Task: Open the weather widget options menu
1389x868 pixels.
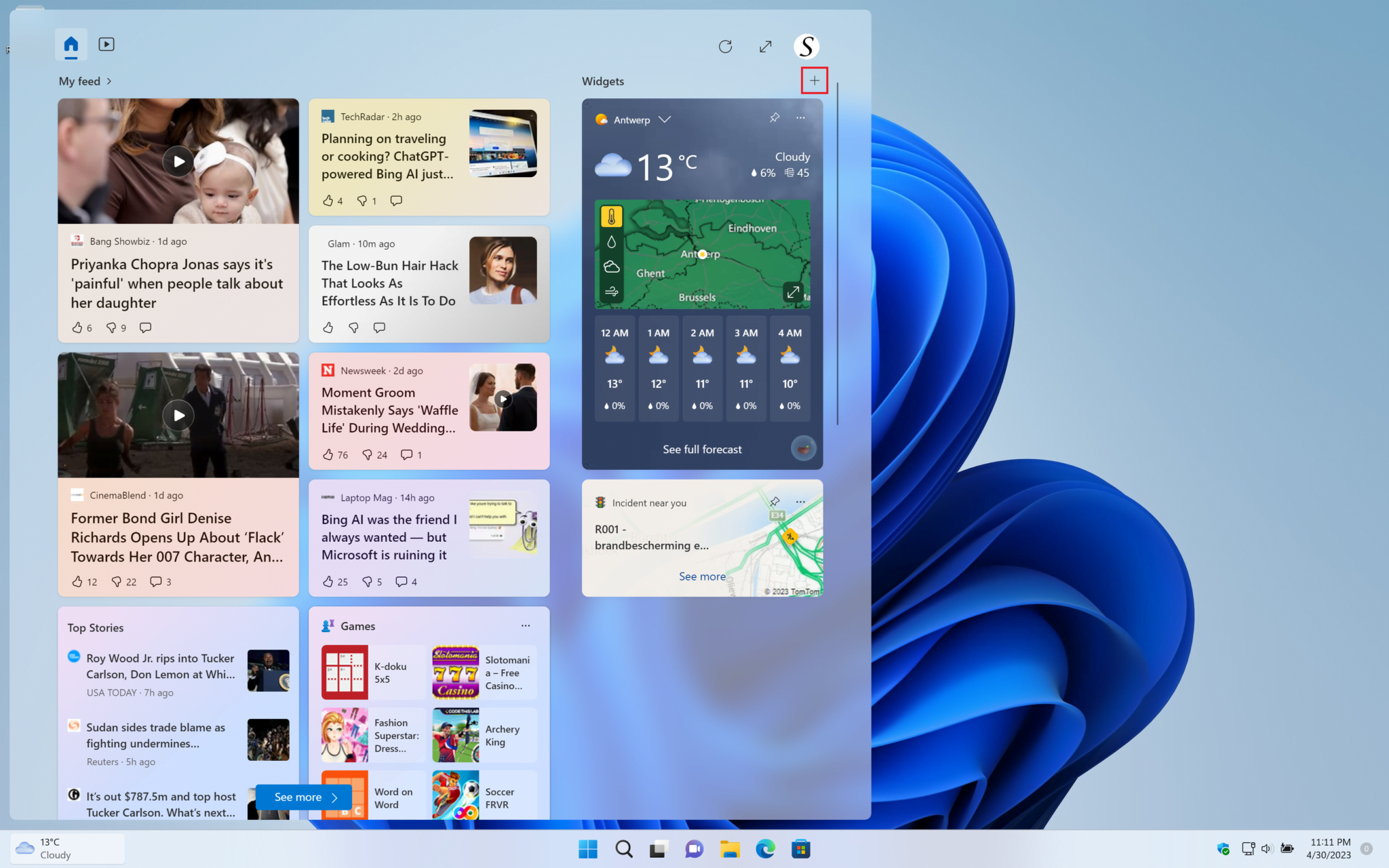Action: point(800,117)
